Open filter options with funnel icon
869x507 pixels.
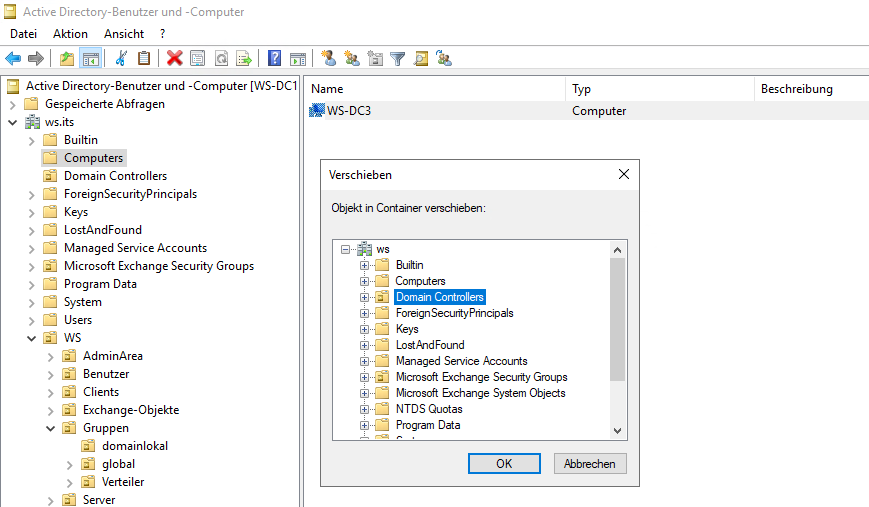[x=398, y=58]
